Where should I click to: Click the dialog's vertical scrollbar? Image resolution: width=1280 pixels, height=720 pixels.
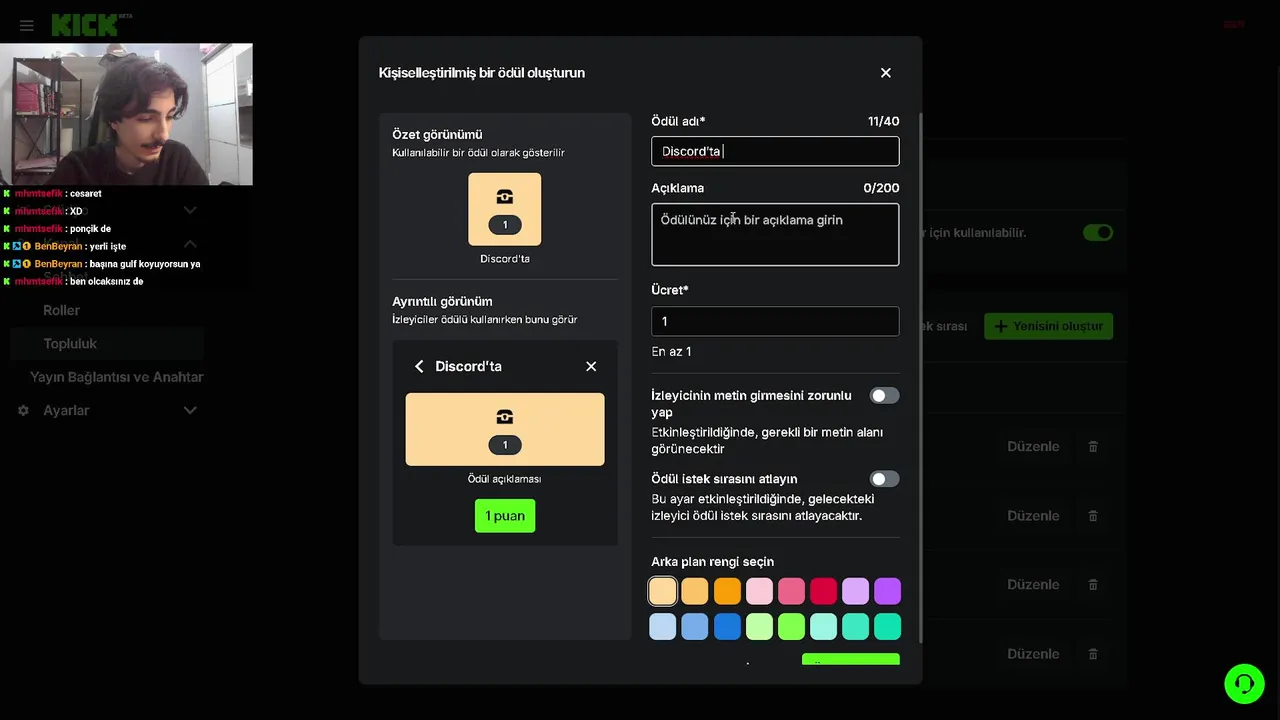click(919, 378)
